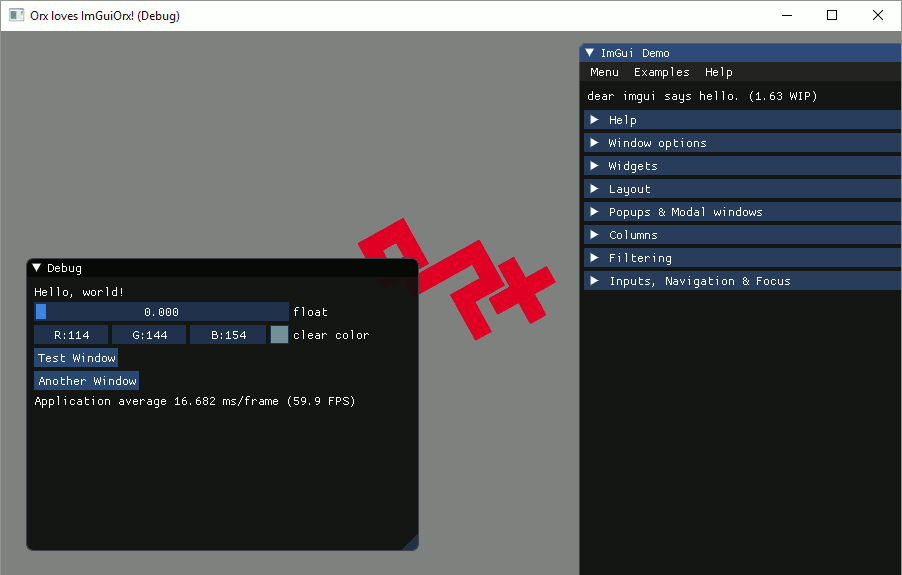Open the Help menu in menu bar
This screenshot has width=902, height=575.
pos(718,72)
